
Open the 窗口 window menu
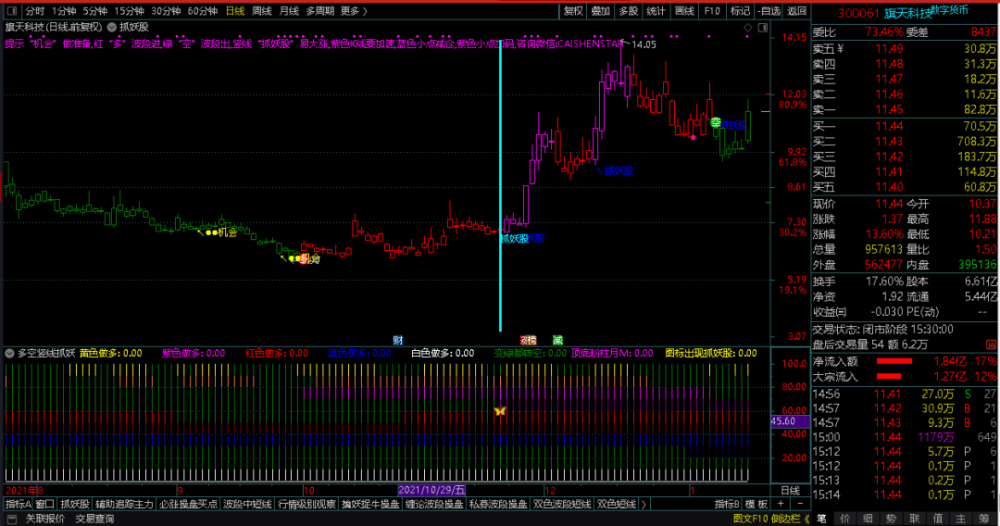(x=45, y=504)
